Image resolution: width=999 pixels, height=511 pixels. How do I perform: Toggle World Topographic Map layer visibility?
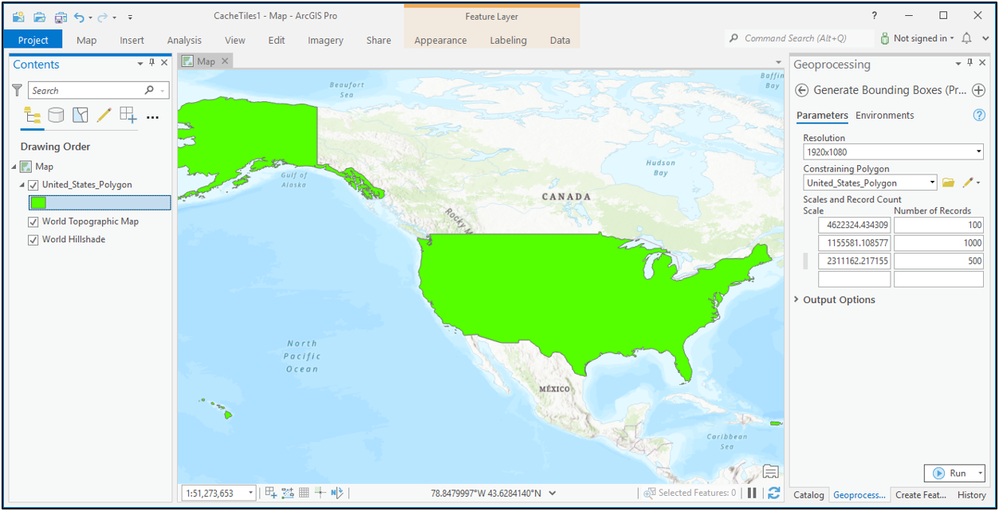[x=34, y=222]
